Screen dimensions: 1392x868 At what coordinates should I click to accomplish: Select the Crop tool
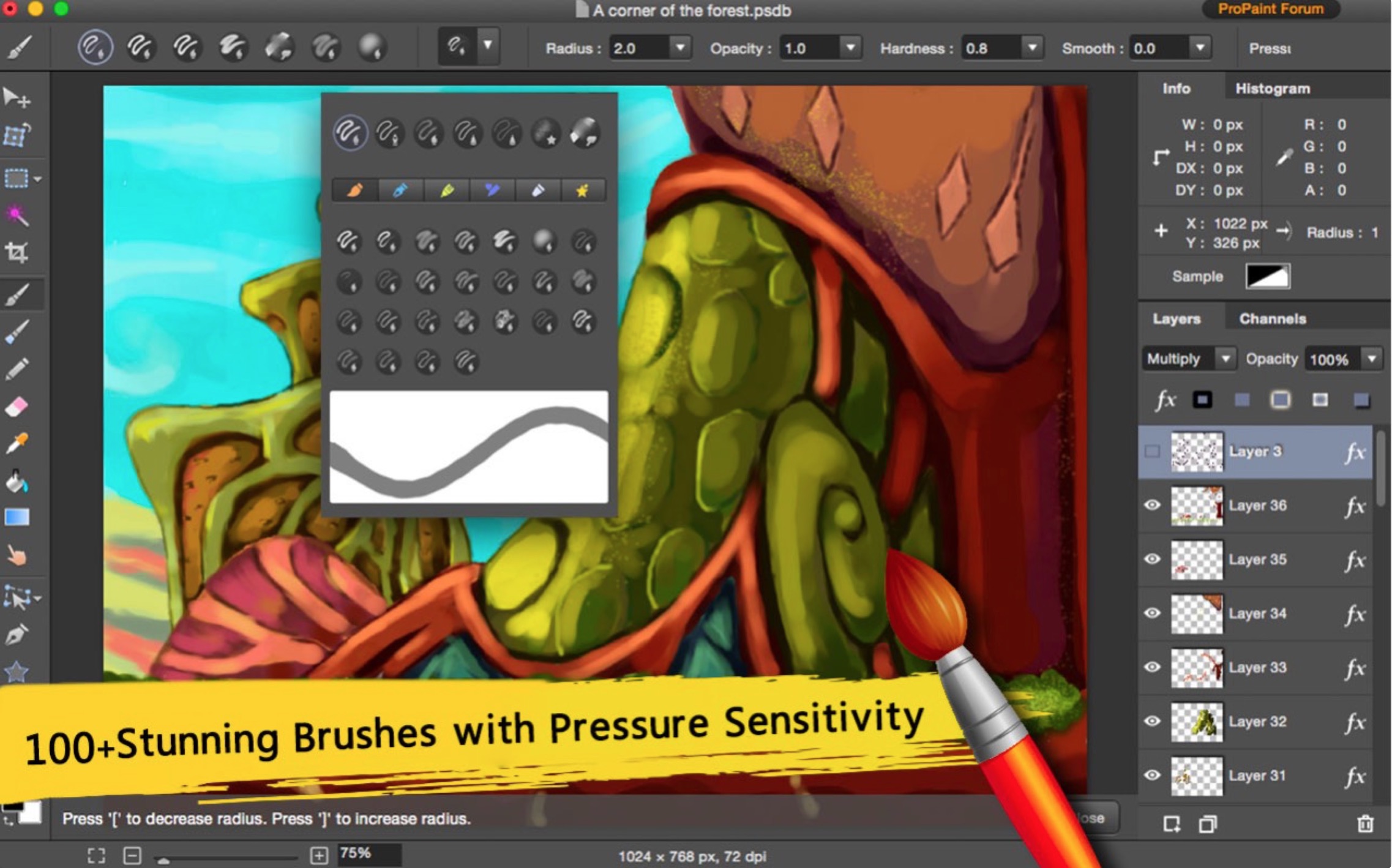click(x=17, y=252)
